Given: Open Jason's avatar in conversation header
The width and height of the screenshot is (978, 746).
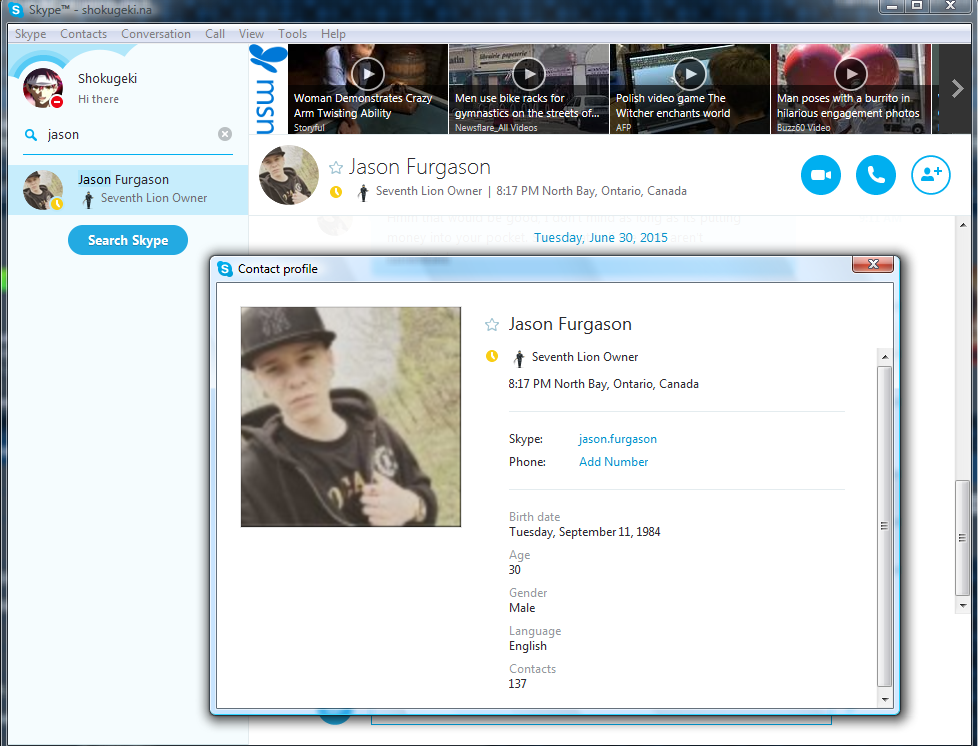Looking at the screenshot, I should pos(289,175).
